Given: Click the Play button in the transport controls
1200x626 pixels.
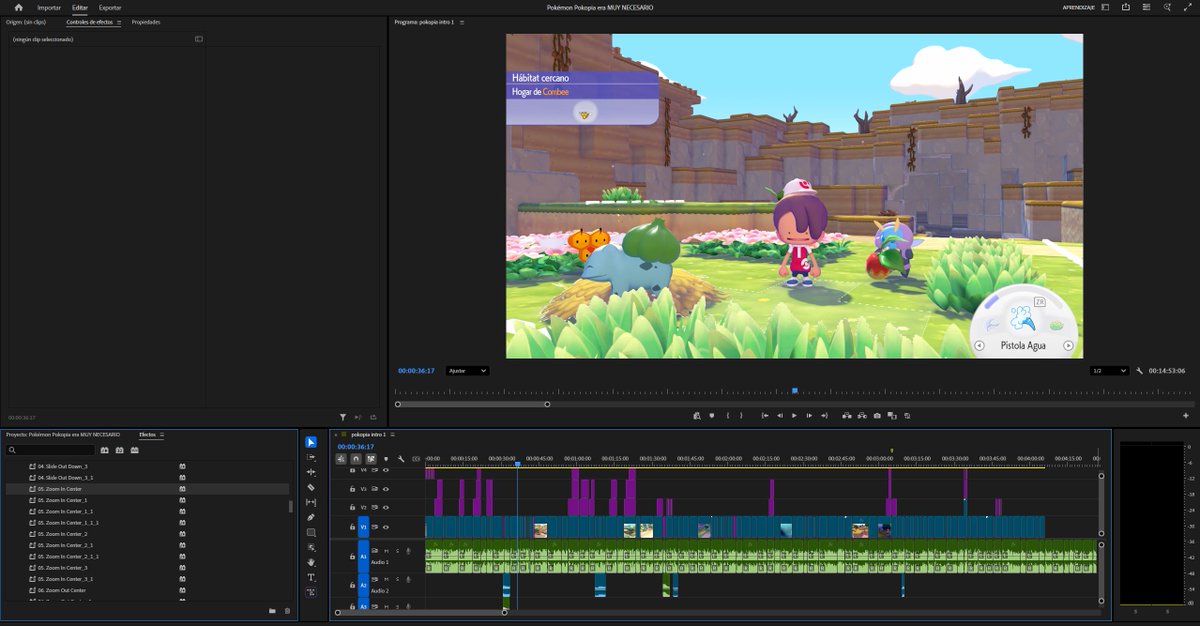Looking at the screenshot, I should (x=794, y=416).
